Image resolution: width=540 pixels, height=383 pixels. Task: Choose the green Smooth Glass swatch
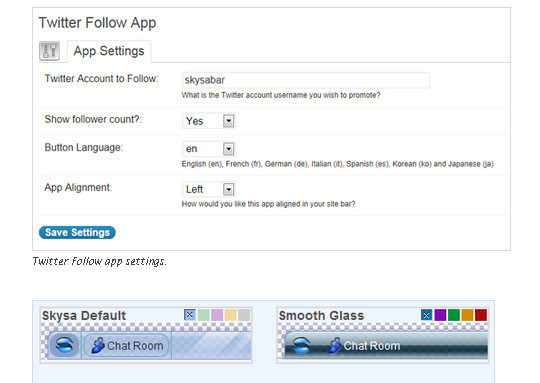[x=454, y=314]
